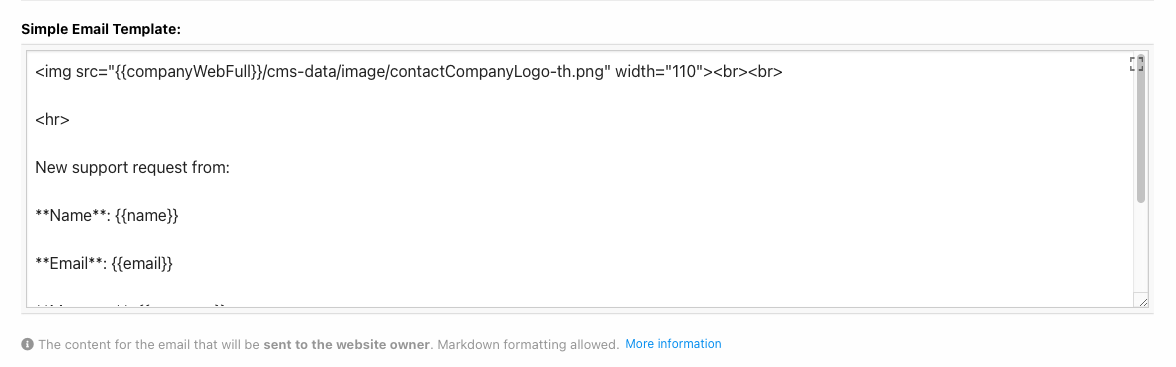Click the {{email}} placeholder
The image size is (1176, 367).
[x=142, y=263]
